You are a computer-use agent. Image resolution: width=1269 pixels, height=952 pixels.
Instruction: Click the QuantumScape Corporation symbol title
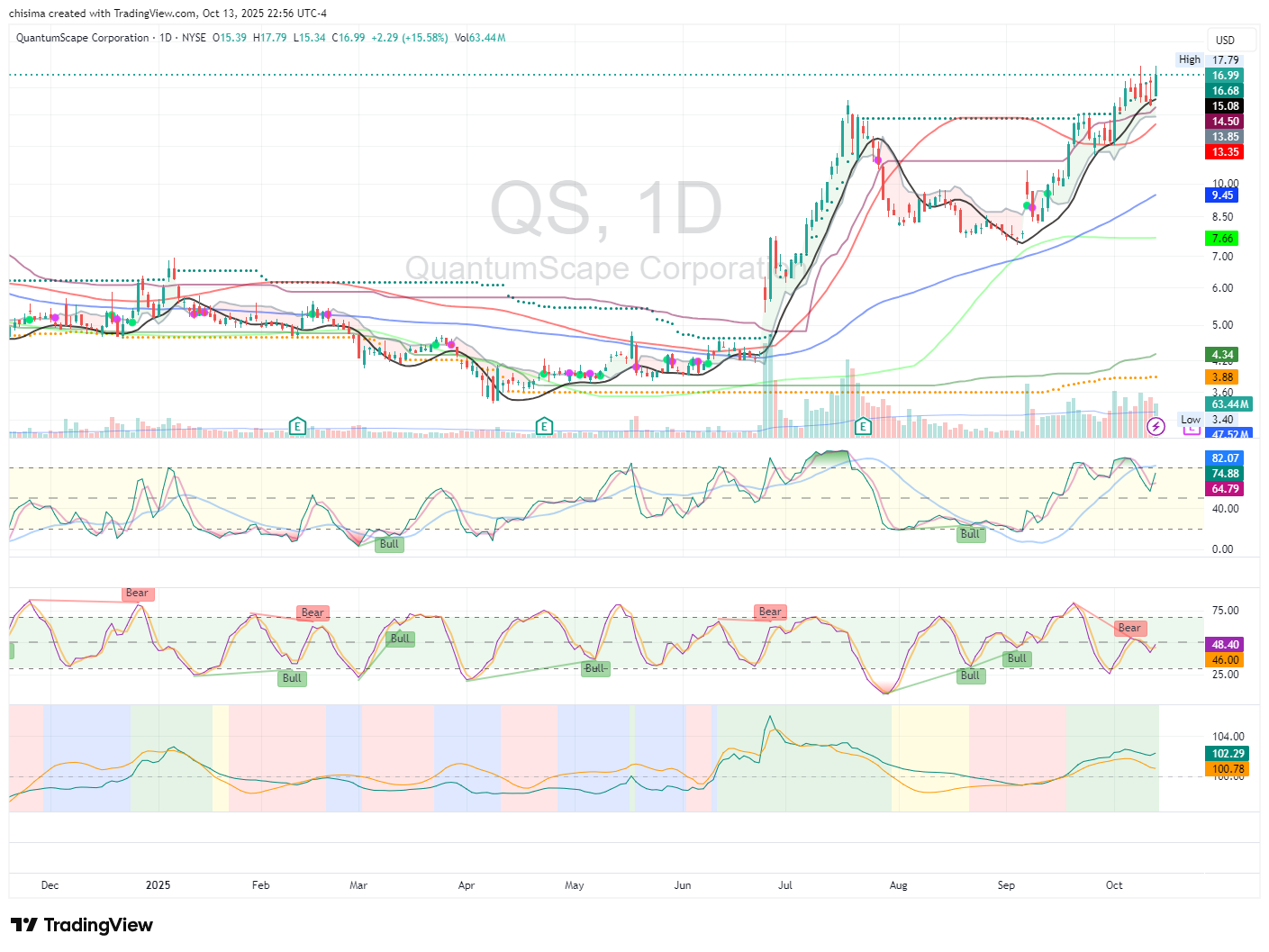pyautogui.click(x=83, y=38)
